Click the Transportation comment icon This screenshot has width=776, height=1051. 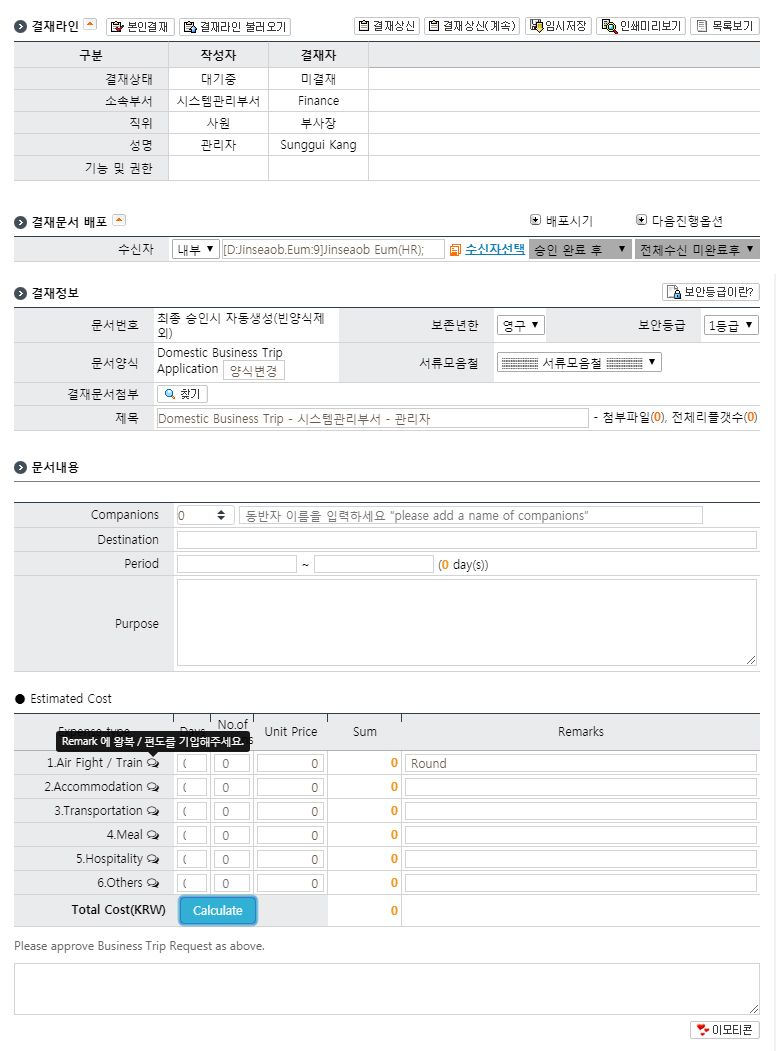pos(153,811)
